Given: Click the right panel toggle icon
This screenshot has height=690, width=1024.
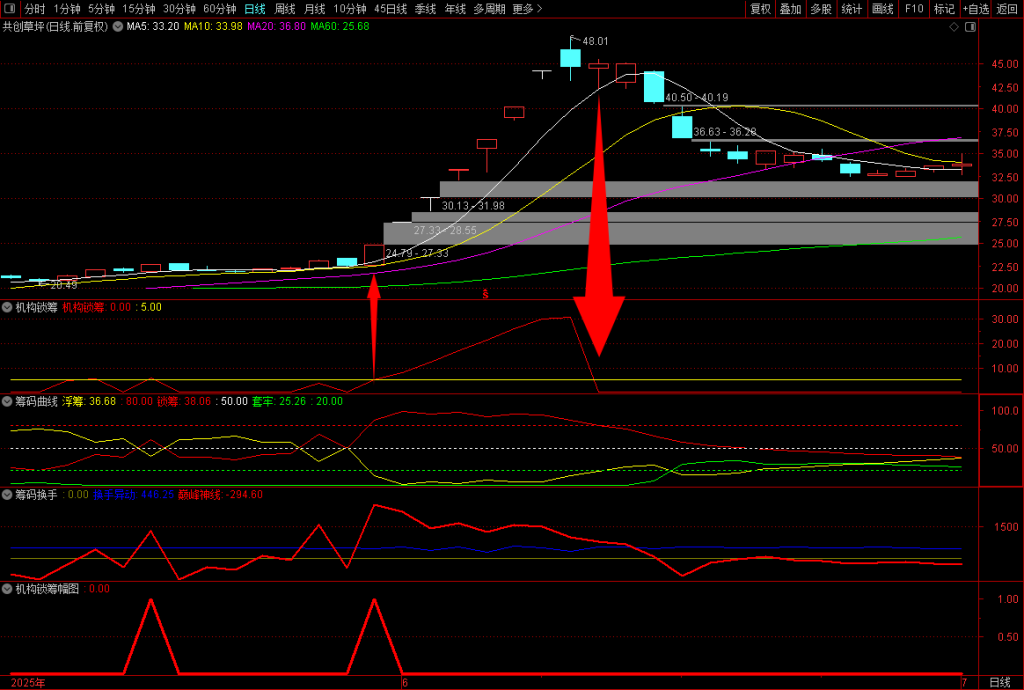Looking at the screenshot, I should (x=970, y=27).
